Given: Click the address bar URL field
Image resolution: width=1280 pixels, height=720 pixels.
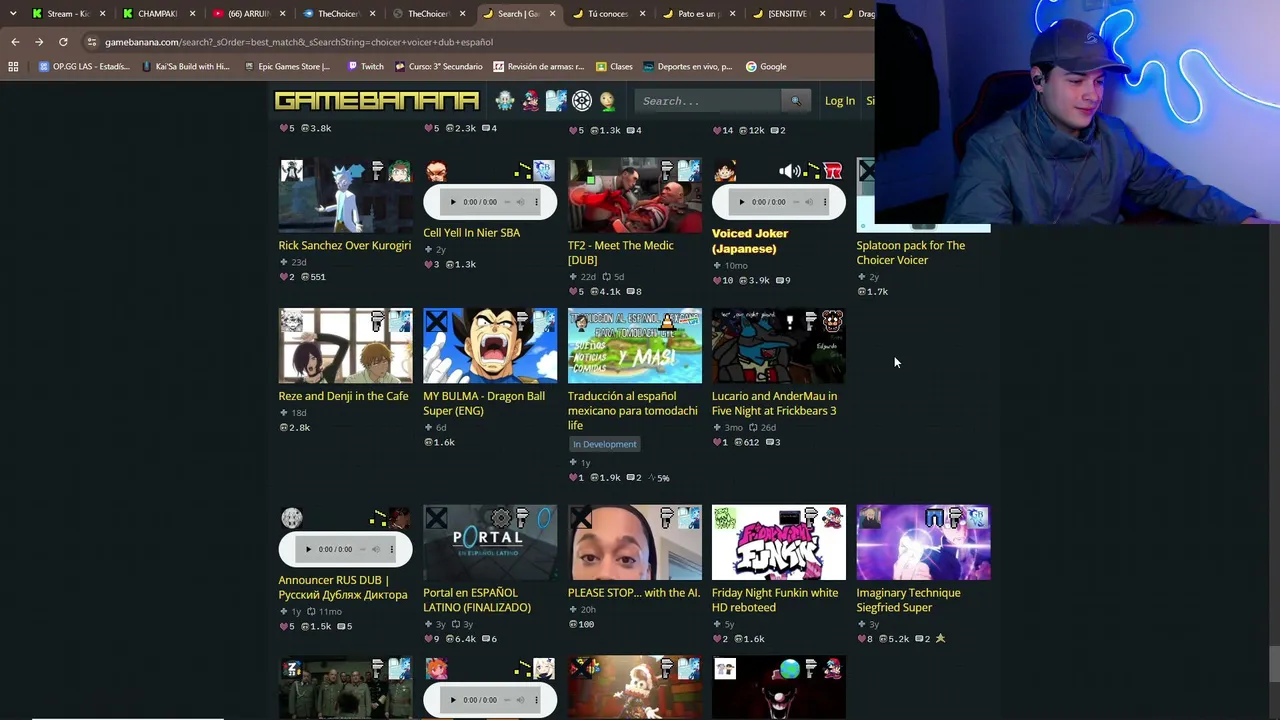Looking at the screenshot, I should [480, 42].
